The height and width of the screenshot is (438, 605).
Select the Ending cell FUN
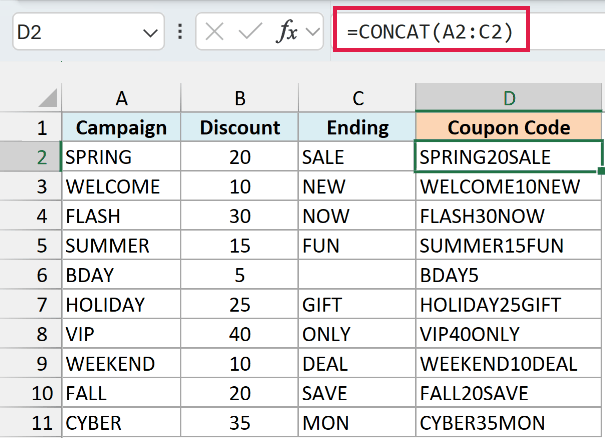click(x=357, y=245)
